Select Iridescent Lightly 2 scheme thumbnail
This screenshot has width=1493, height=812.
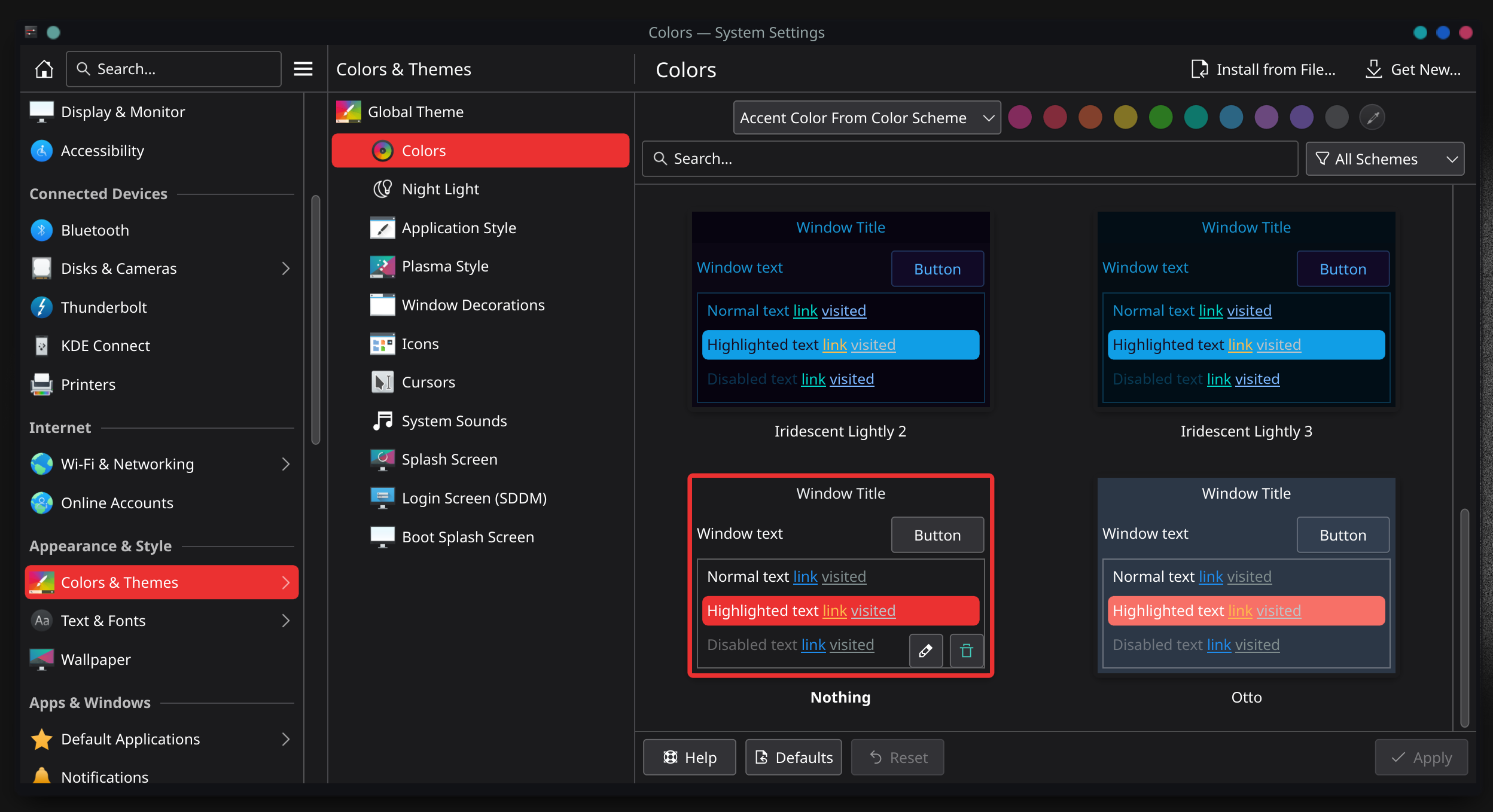(840, 309)
